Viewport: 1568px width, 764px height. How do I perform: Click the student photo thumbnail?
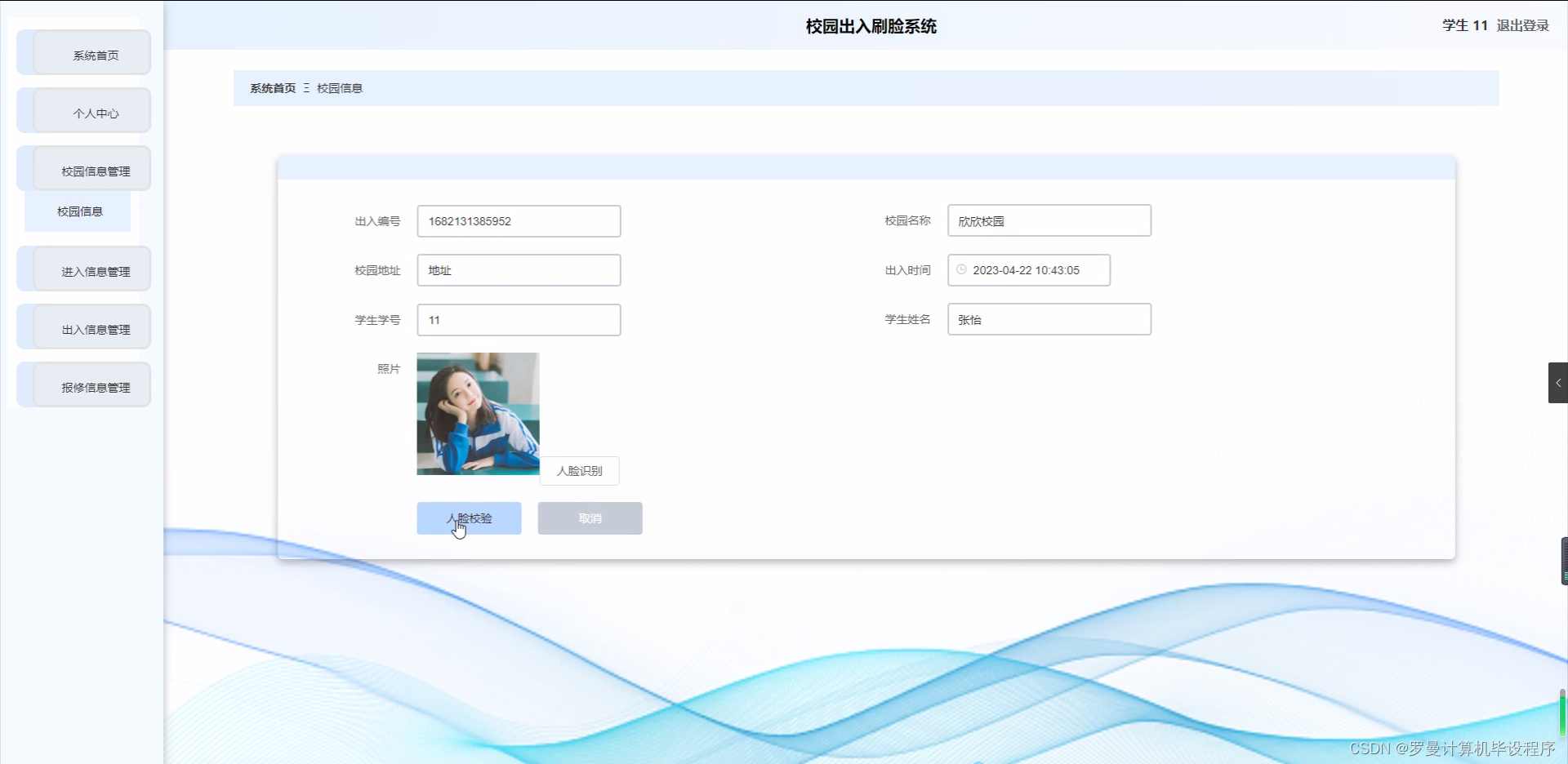click(x=477, y=413)
